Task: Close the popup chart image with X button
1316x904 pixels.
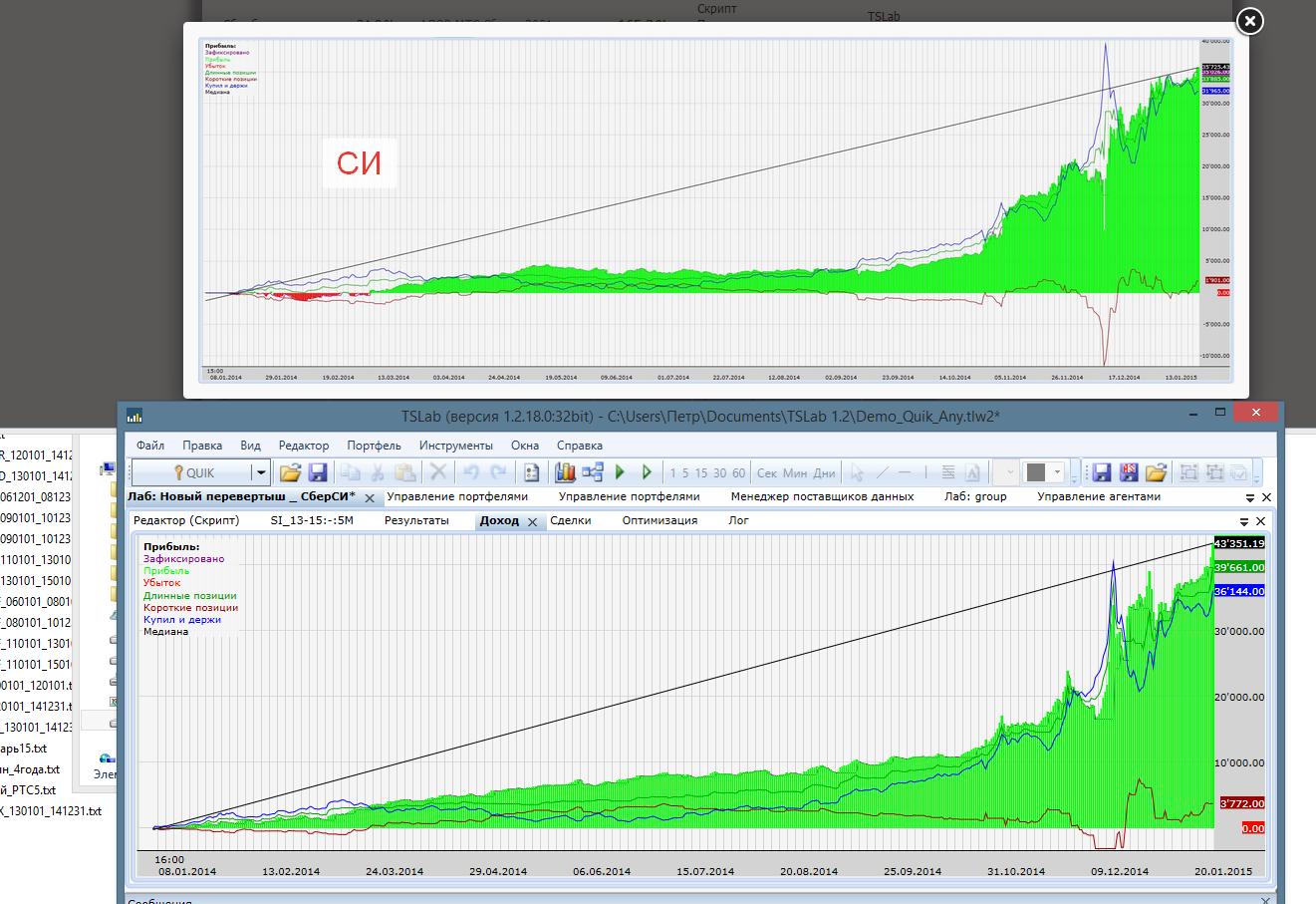Action: coord(1249,21)
